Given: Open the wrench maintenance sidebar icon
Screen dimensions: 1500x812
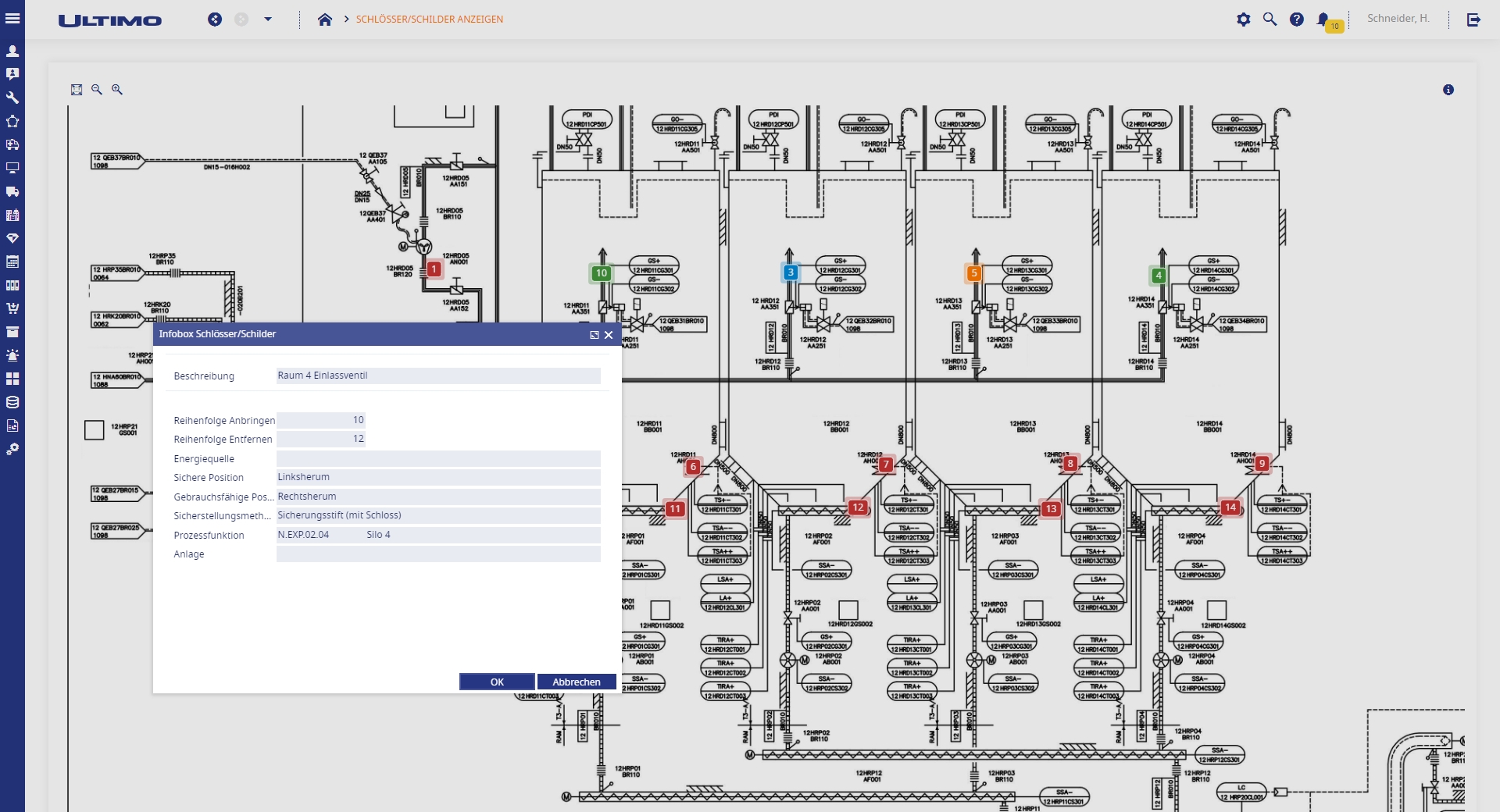Looking at the screenshot, I should pyautogui.click(x=12, y=98).
